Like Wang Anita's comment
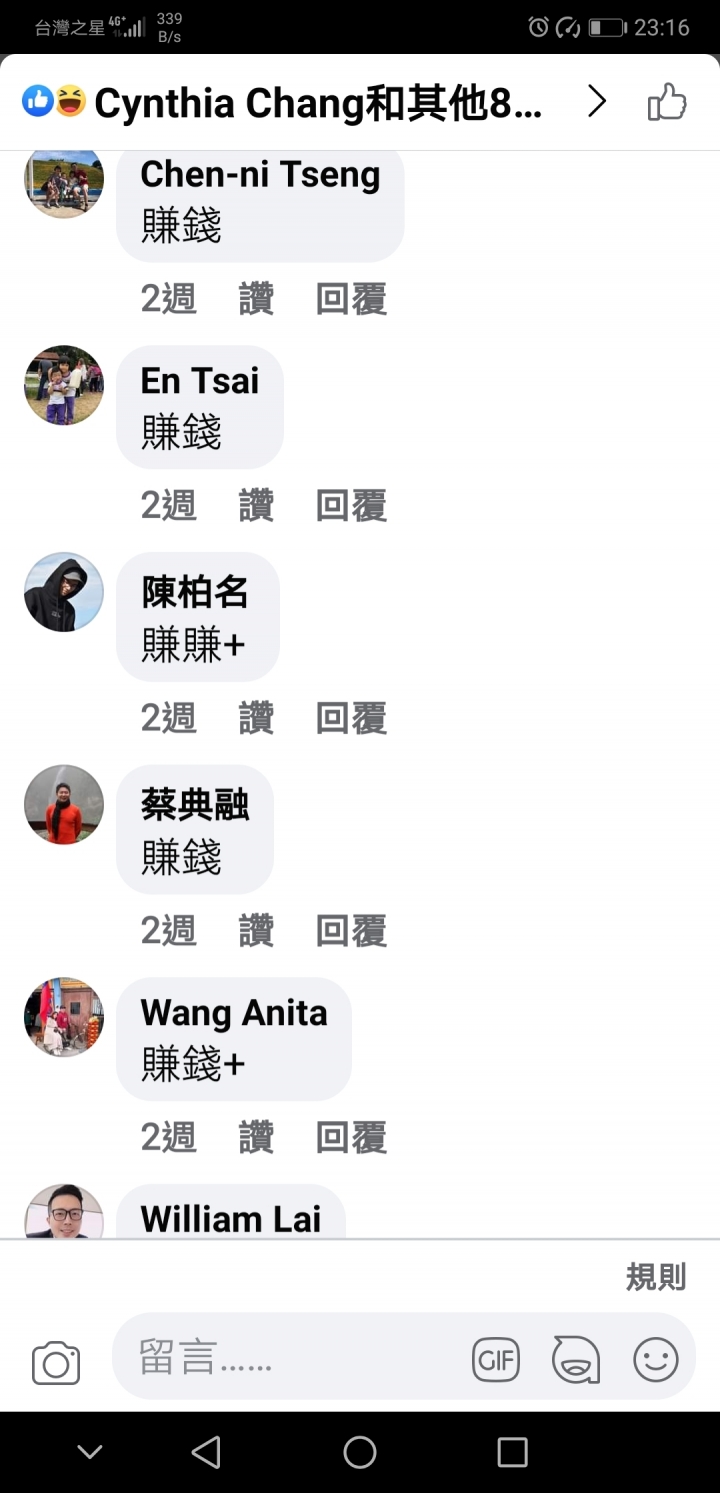Image resolution: width=720 pixels, height=1493 pixels. (256, 1137)
